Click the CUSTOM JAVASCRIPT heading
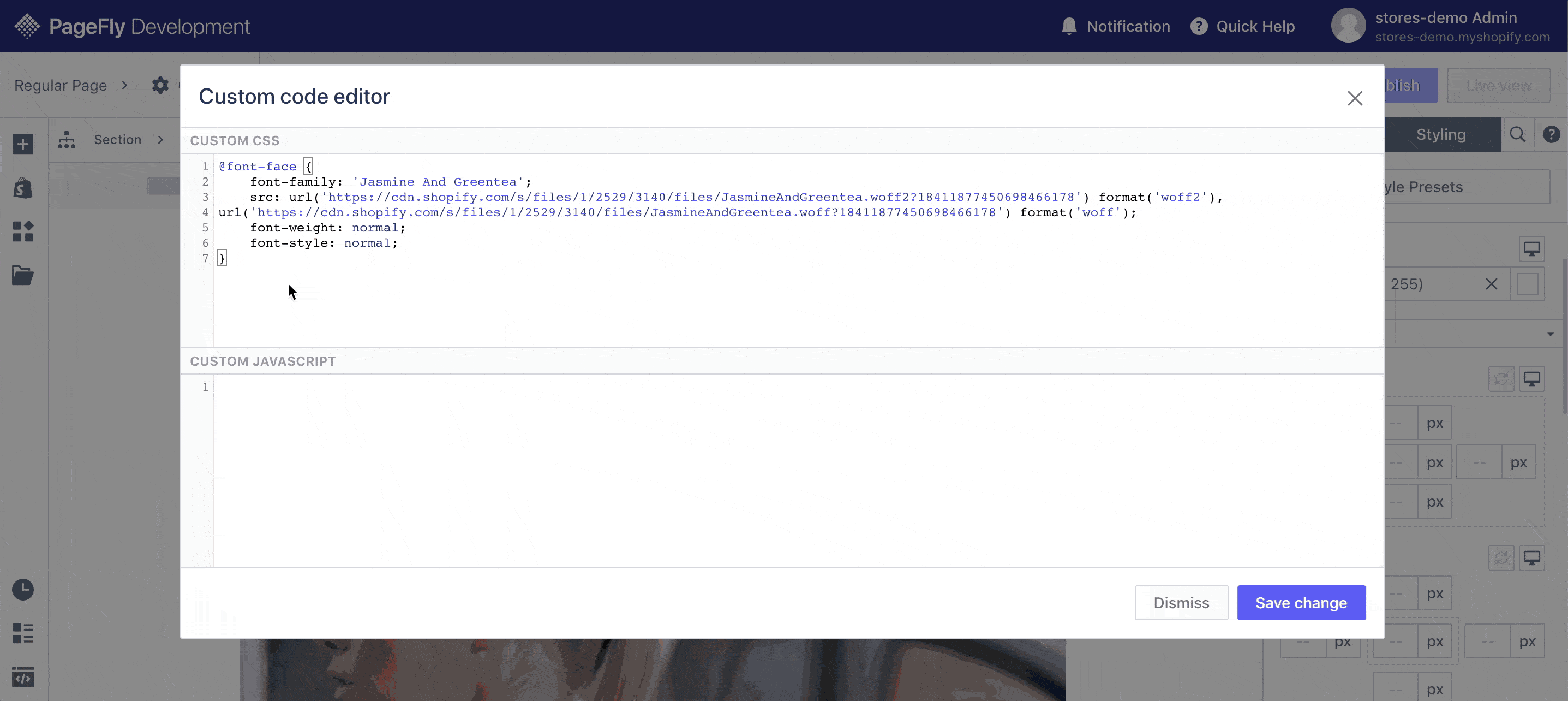The image size is (1568, 701). [263, 361]
